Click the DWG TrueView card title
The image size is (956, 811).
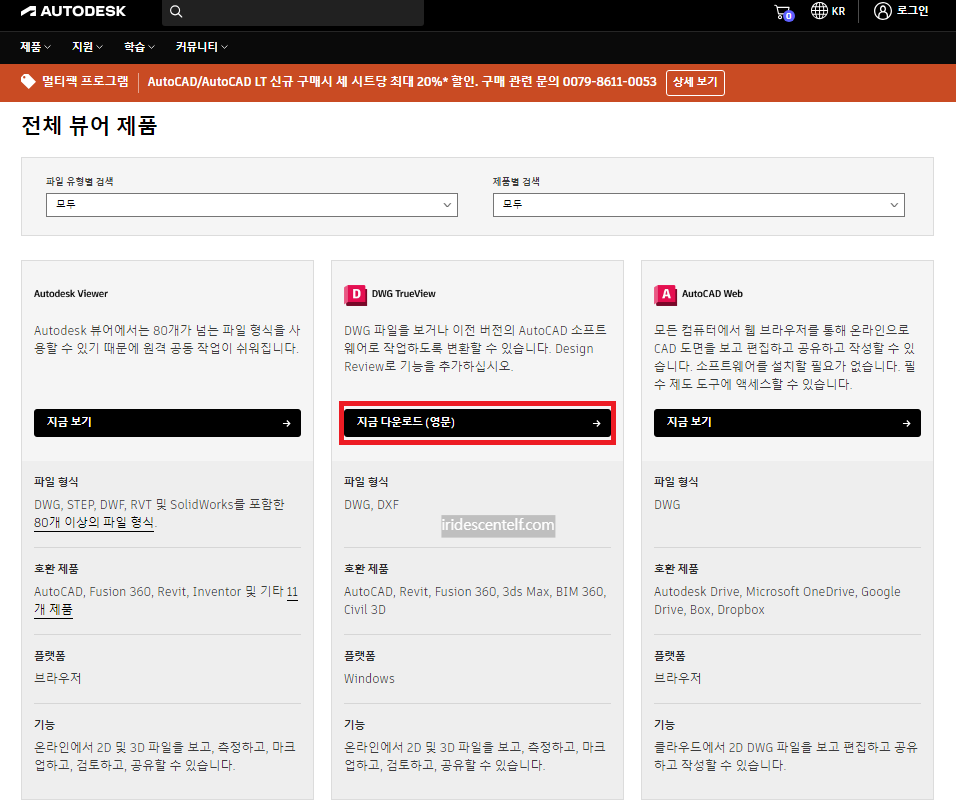pyautogui.click(x=404, y=294)
